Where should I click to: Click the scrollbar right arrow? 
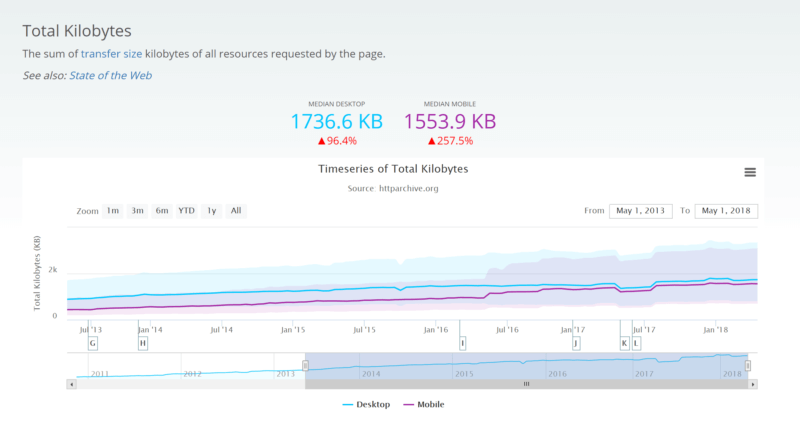tap(753, 384)
